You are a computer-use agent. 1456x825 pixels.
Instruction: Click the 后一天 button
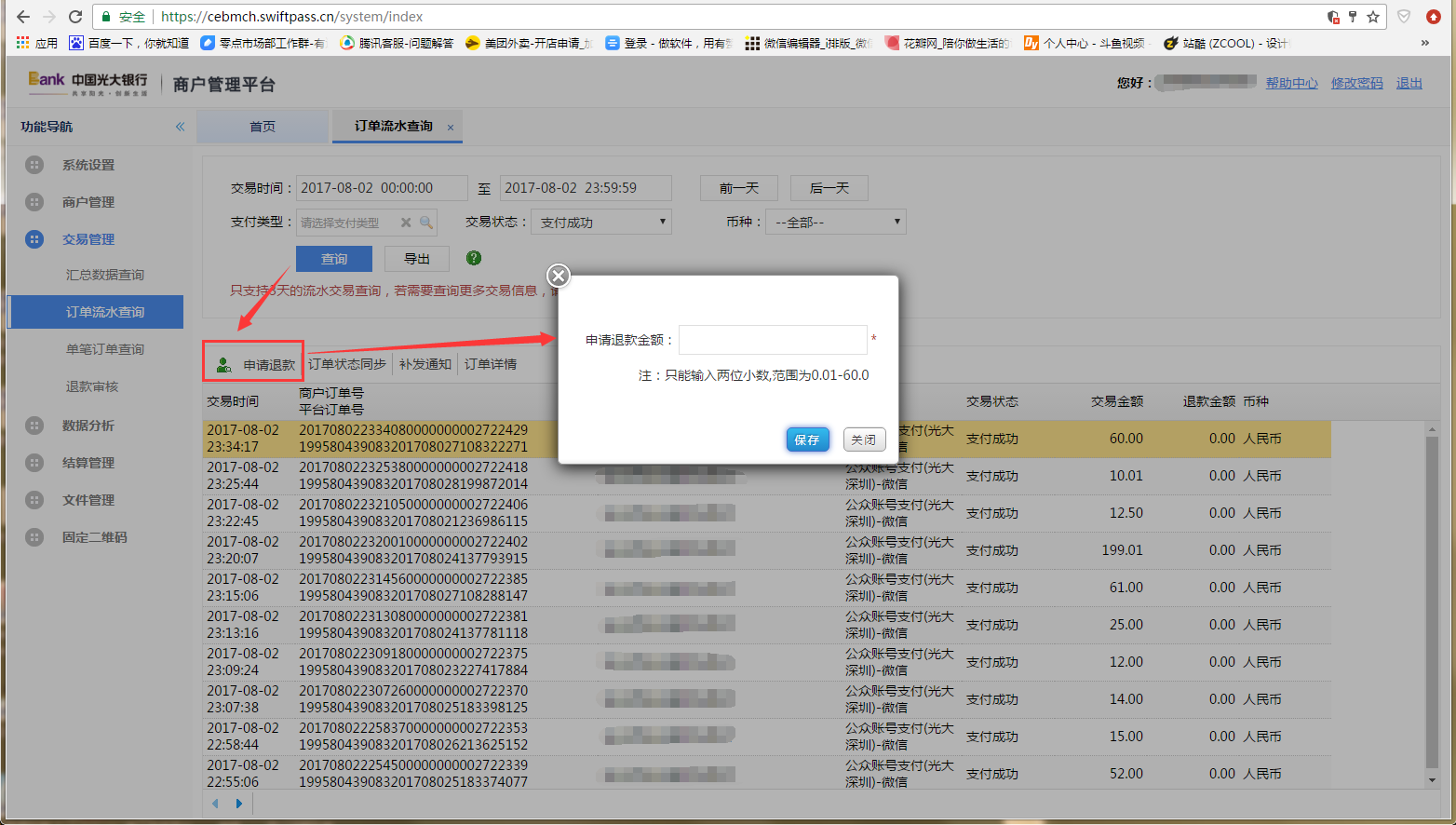click(x=829, y=188)
